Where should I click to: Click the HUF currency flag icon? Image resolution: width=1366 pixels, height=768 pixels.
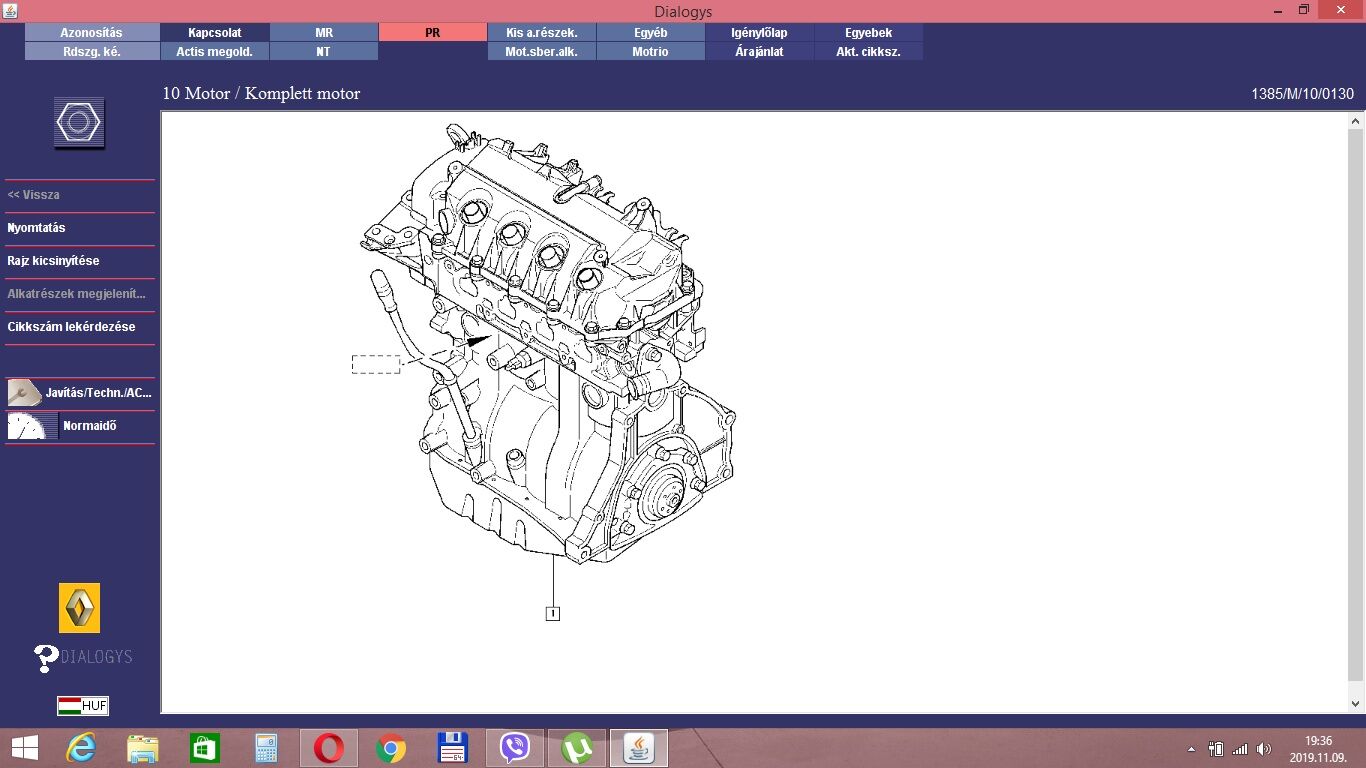click(82, 706)
